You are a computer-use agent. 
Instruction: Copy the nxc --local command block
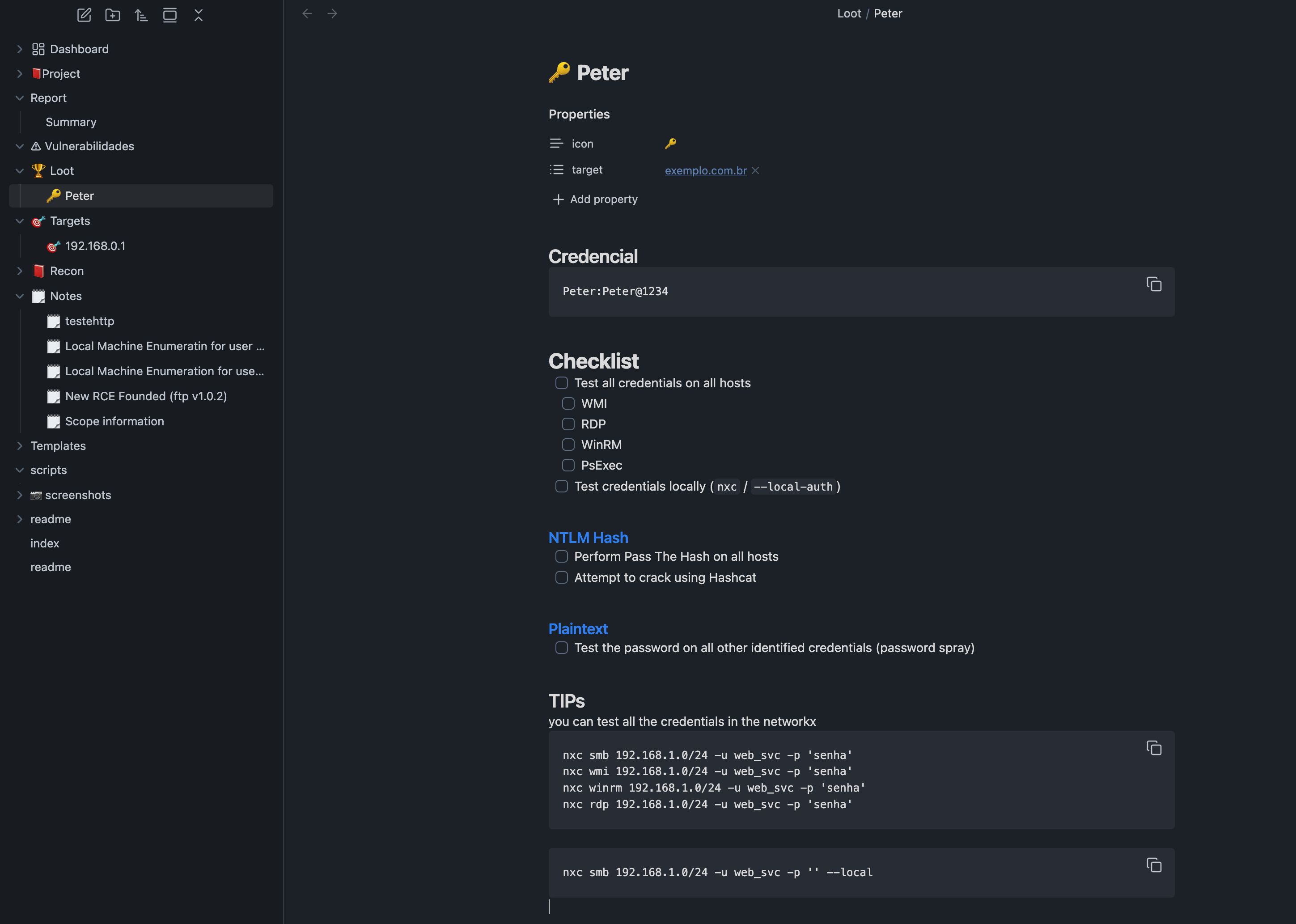click(x=1154, y=865)
